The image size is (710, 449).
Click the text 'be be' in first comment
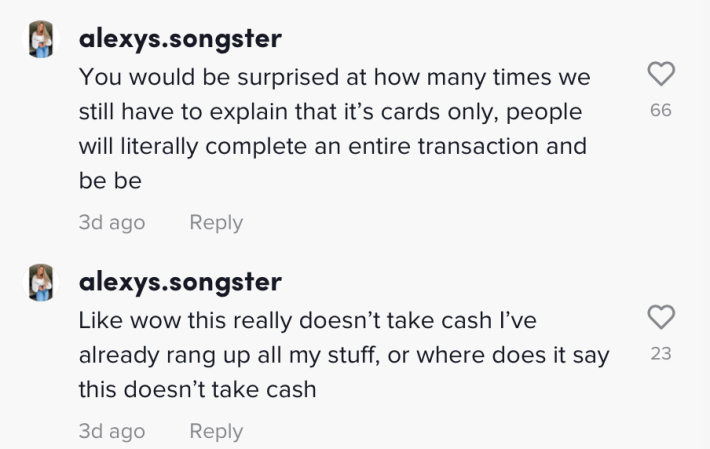click(x=110, y=181)
